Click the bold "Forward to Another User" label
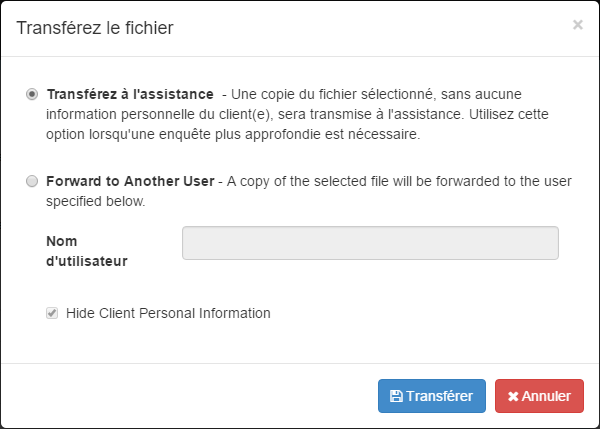 (130, 181)
